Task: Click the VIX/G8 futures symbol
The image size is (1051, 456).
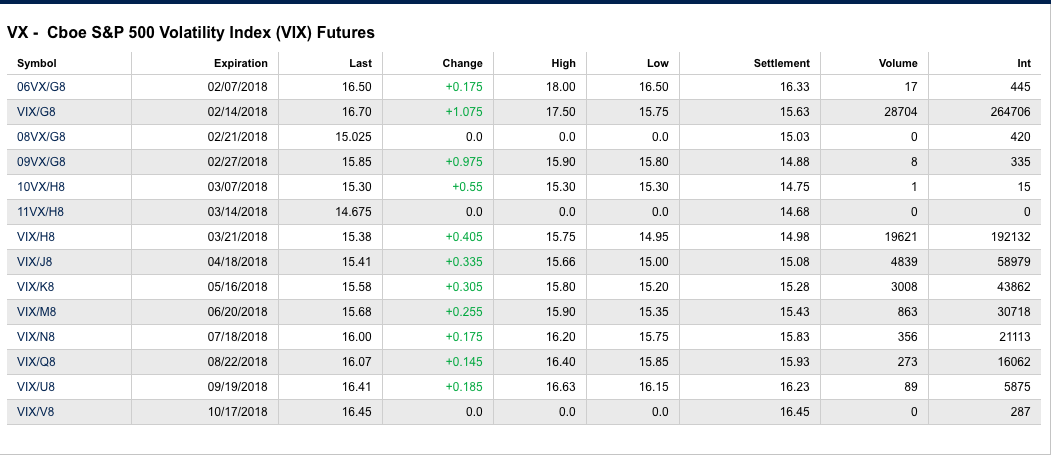Action: point(35,112)
